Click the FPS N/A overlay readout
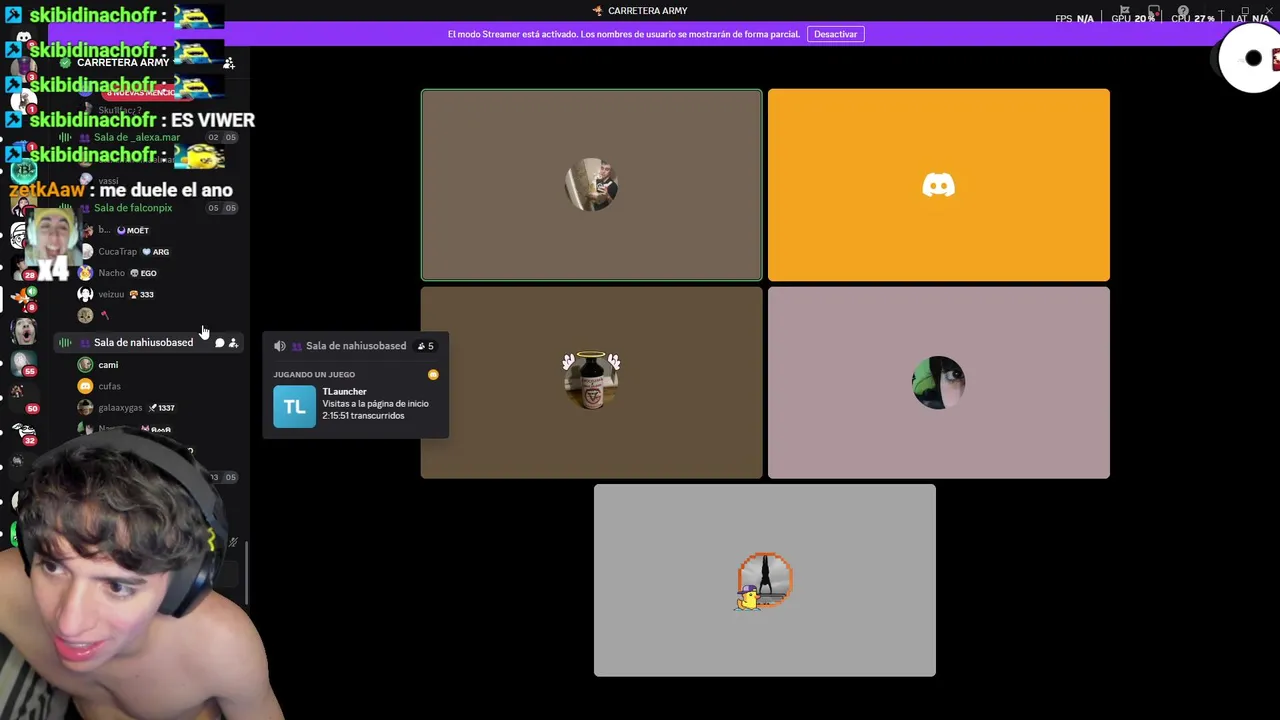The width and height of the screenshot is (1280, 720). click(x=1074, y=19)
